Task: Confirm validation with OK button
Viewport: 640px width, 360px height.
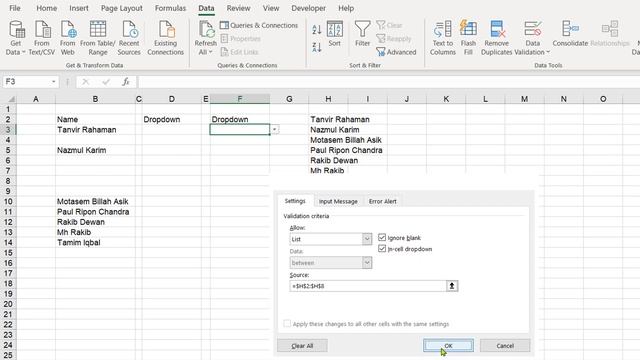Action: pos(448,345)
